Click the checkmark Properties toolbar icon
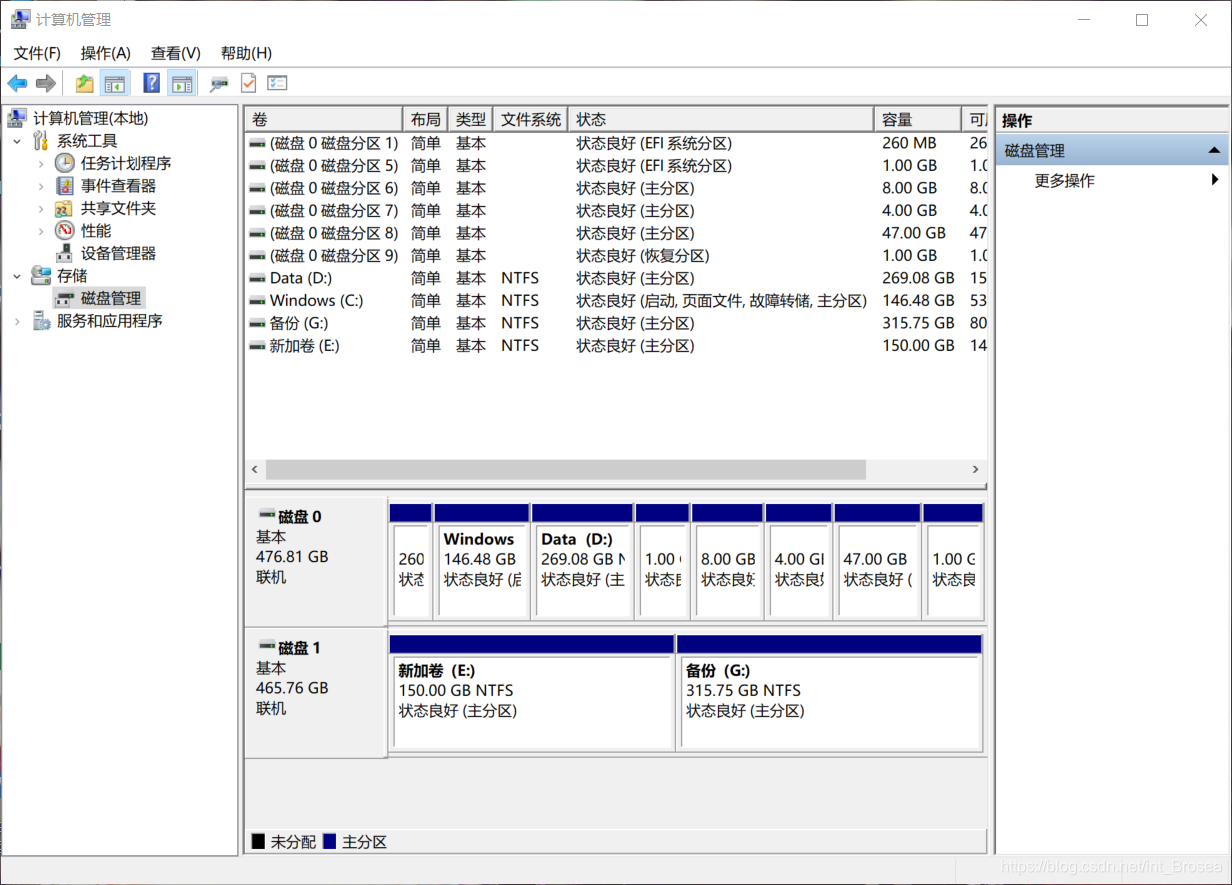Viewport: 1232px width, 885px height. [248, 83]
